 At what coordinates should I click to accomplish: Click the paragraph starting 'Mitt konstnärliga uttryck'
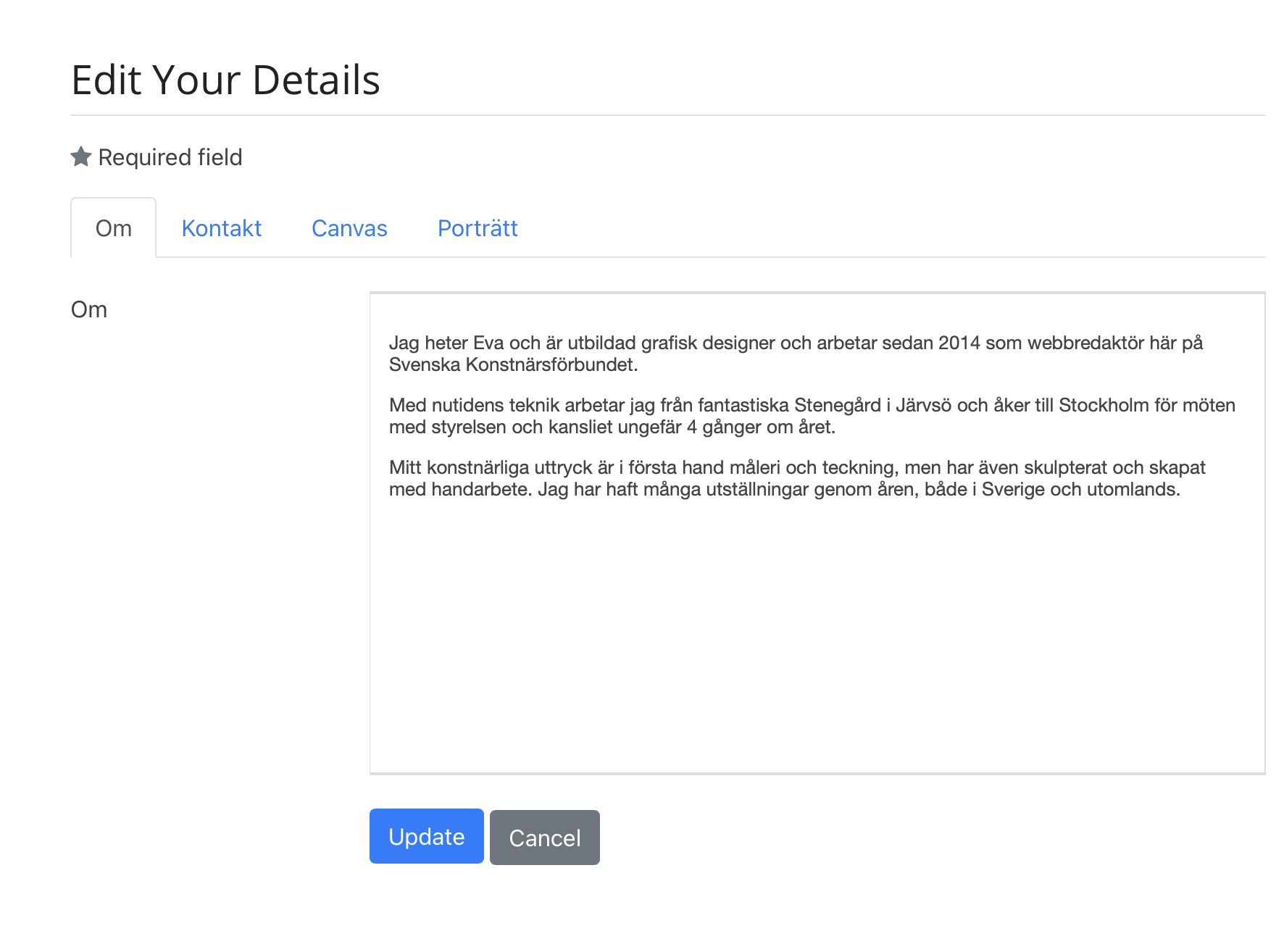pyautogui.click(x=797, y=478)
